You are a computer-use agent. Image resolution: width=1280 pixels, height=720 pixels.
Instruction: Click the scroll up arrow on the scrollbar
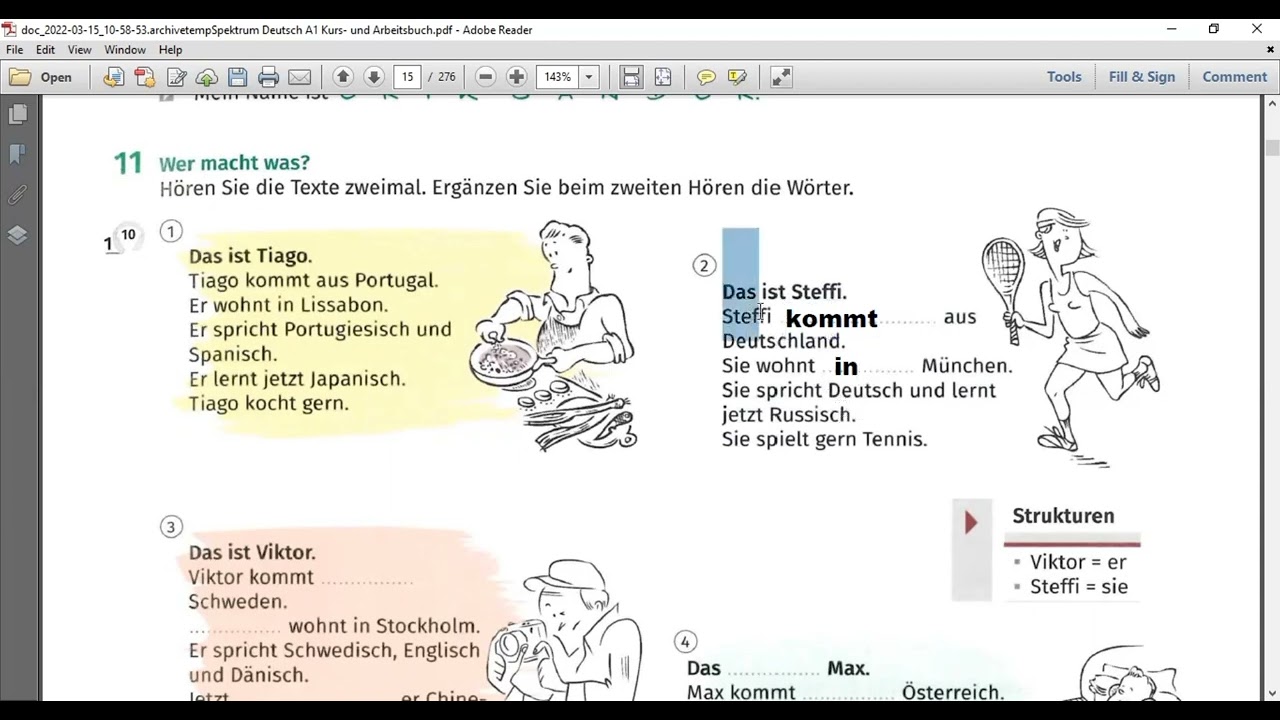coord(1272,103)
